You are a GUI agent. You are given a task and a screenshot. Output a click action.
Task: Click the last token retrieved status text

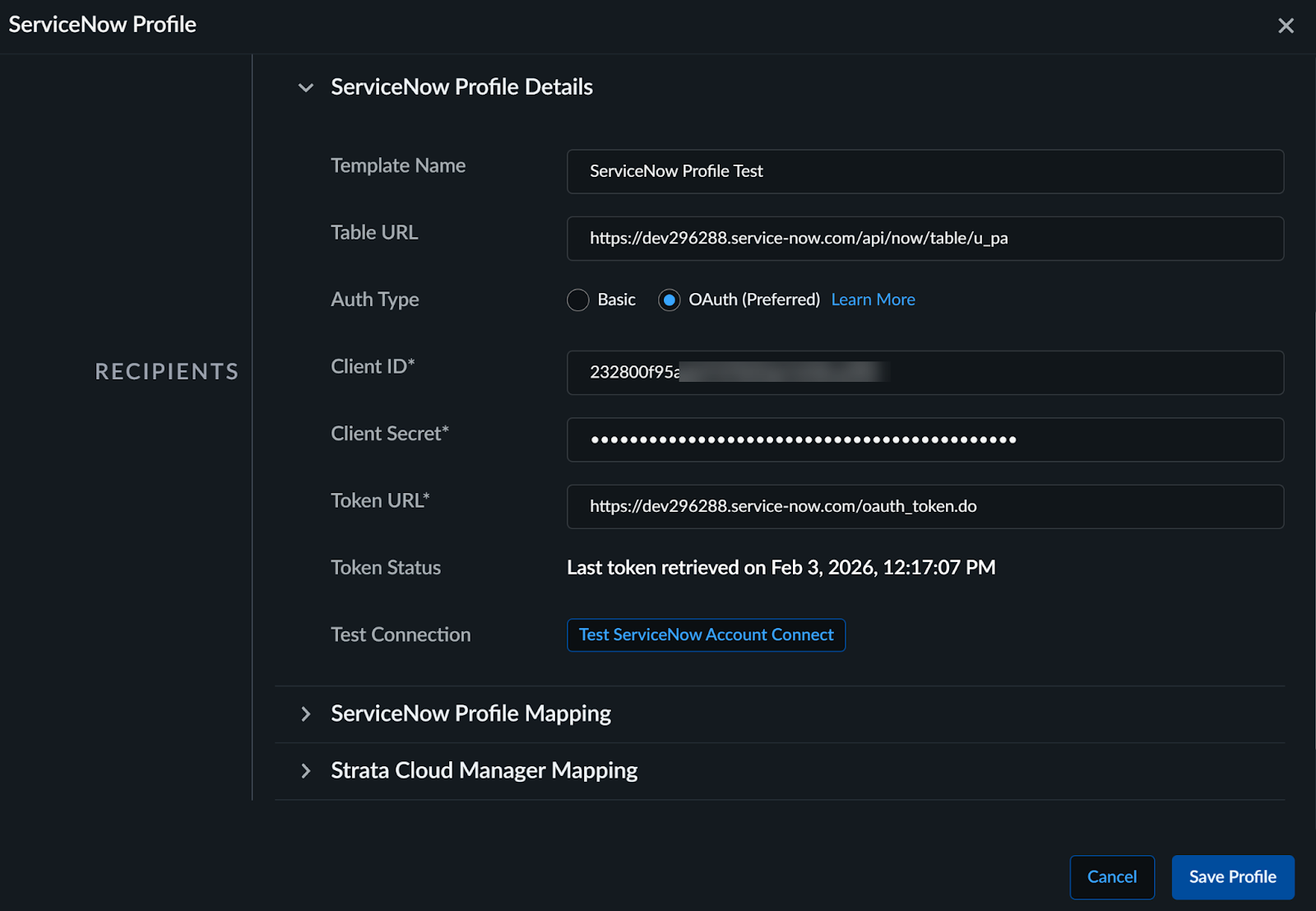tap(781, 568)
